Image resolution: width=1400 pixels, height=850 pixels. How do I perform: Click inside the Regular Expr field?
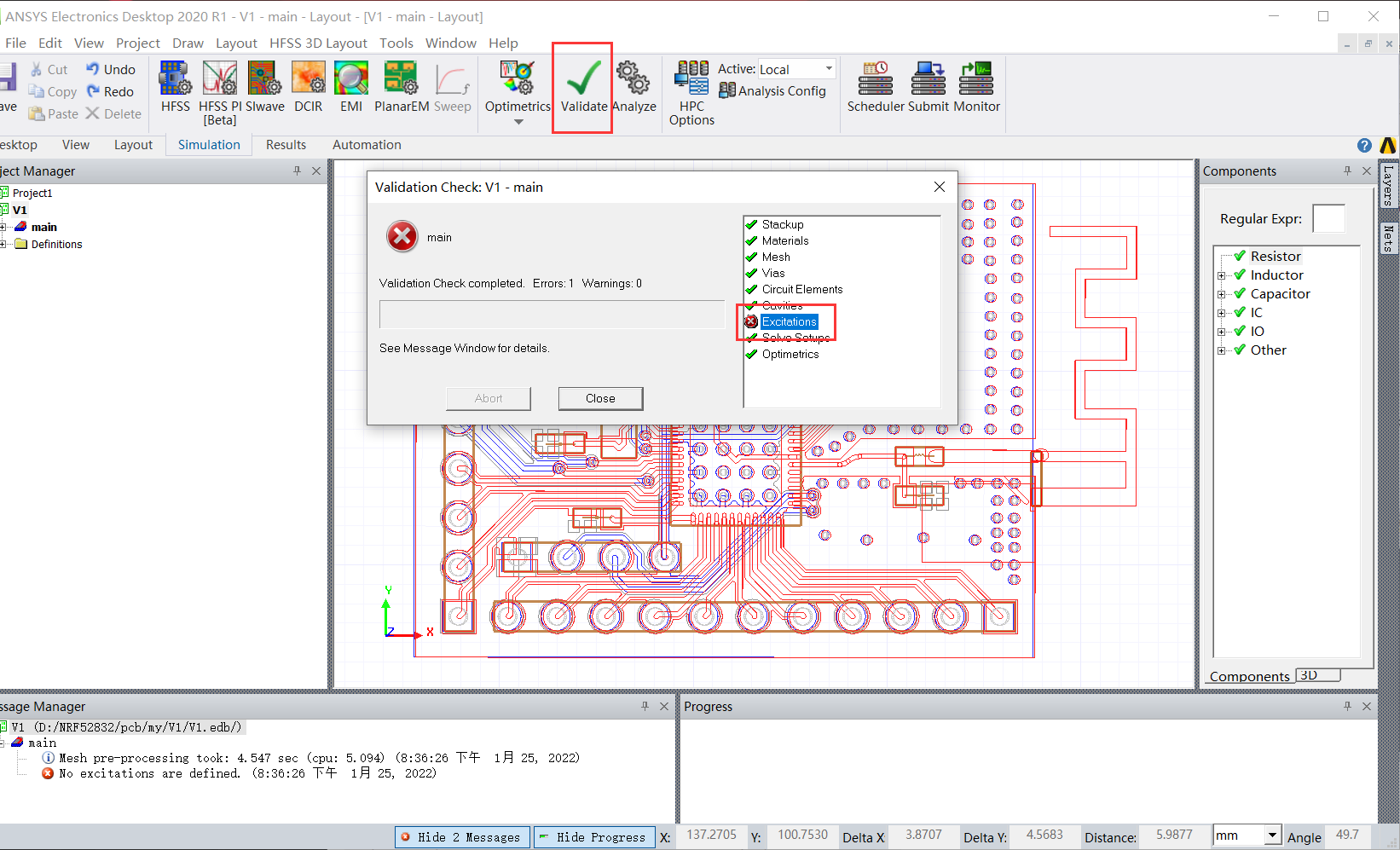[x=1329, y=218]
